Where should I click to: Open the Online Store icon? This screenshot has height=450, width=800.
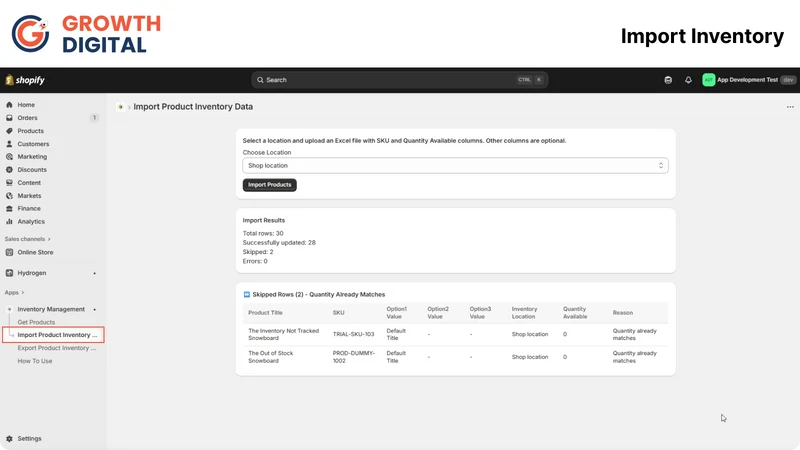tap(9, 252)
